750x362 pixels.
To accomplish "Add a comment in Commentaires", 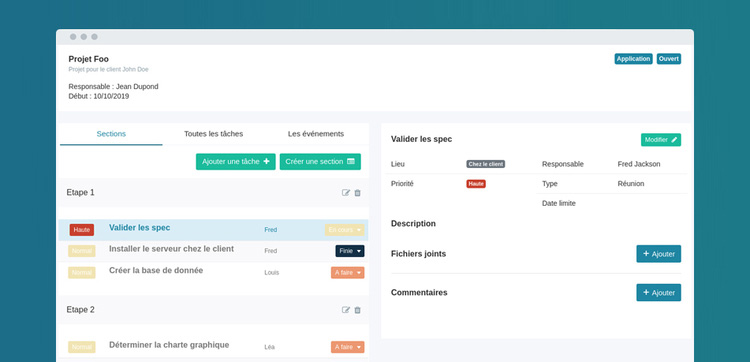I will tap(658, 293).
